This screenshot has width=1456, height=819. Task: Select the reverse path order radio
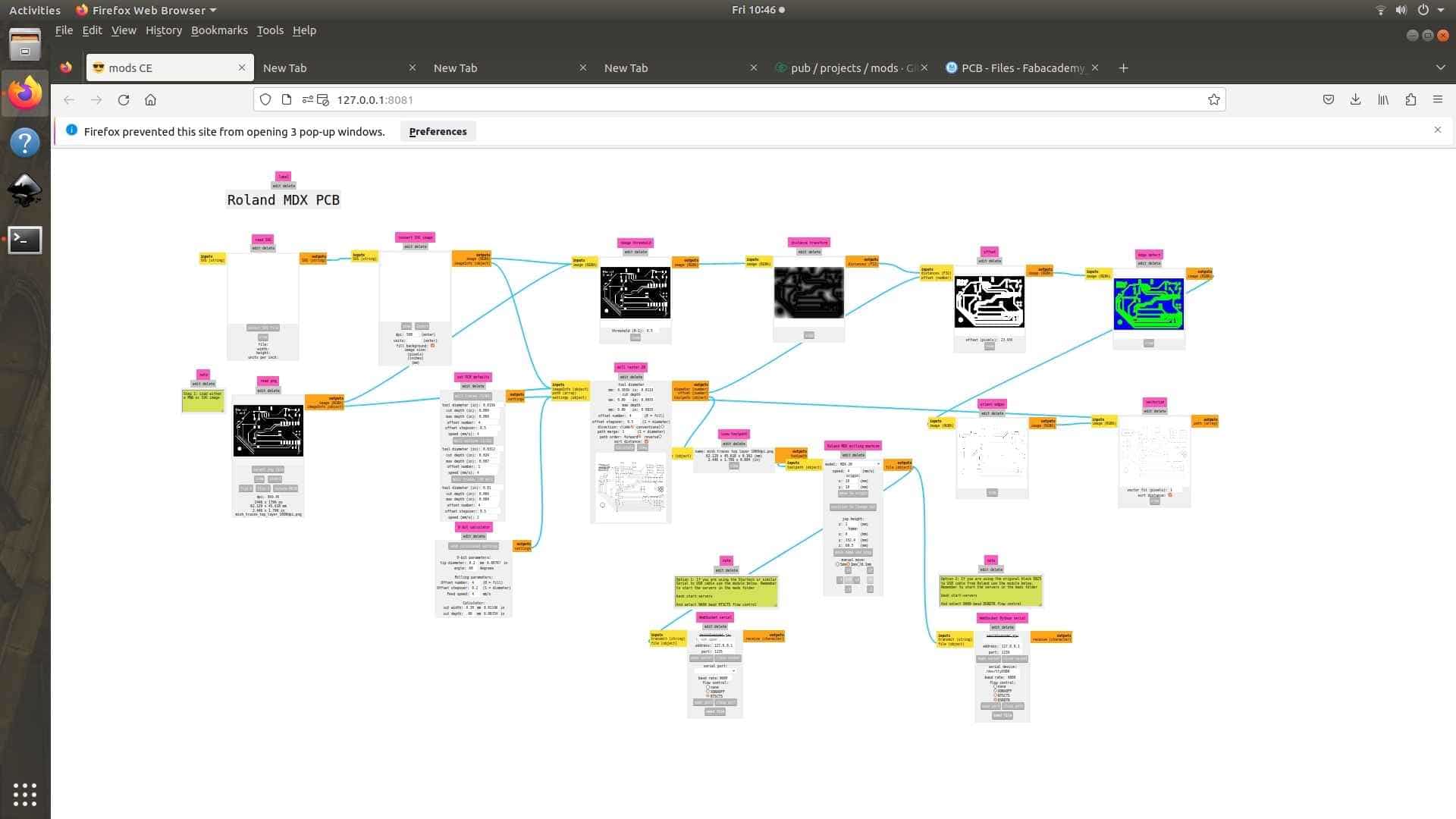pyautogui.click(x=661, y=437)
